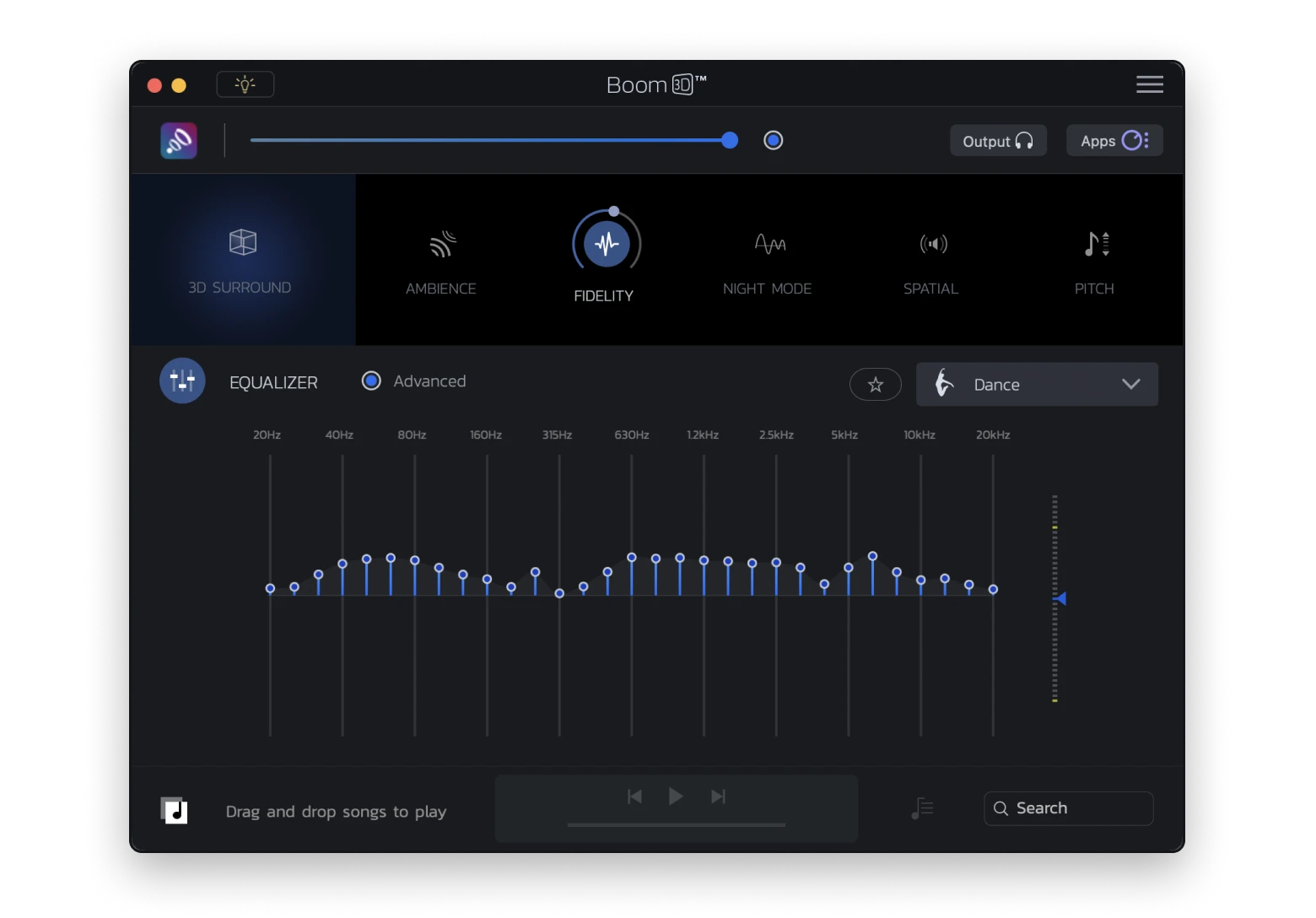Image resolution: width=1316 pixels, height=918 pixels.
Task: Click the 630Hz frequency label
Action: 632,435
